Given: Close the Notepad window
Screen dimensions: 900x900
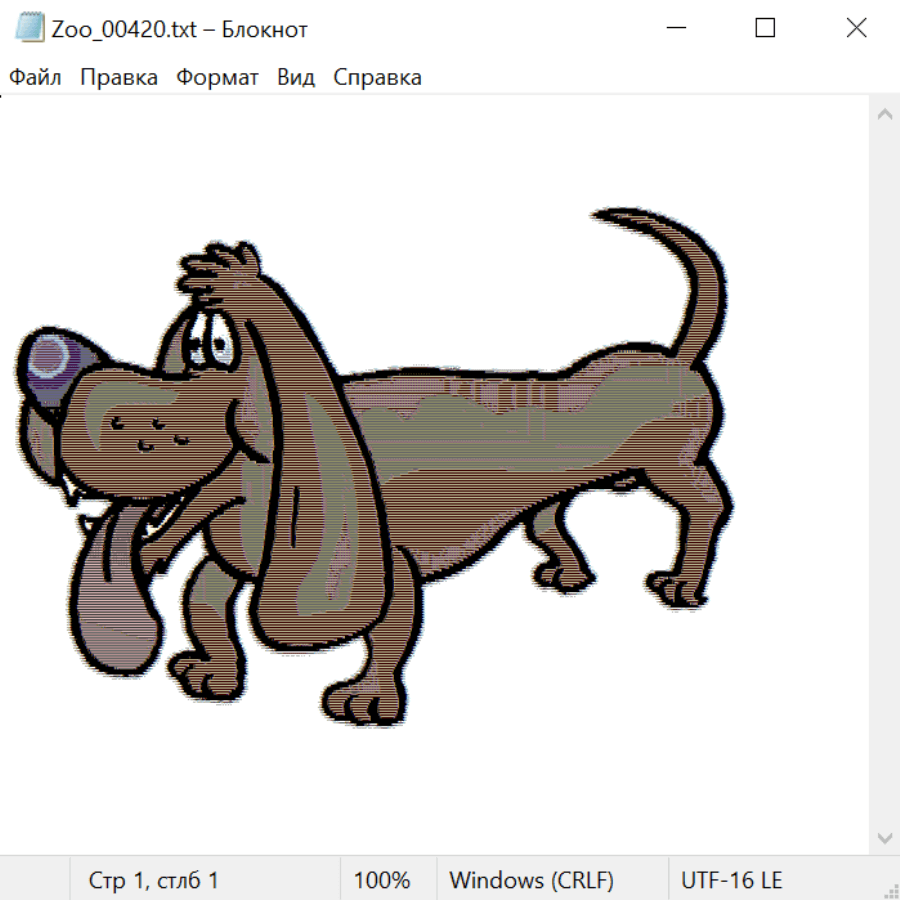Looking at the screenshot, I should 856,28.
